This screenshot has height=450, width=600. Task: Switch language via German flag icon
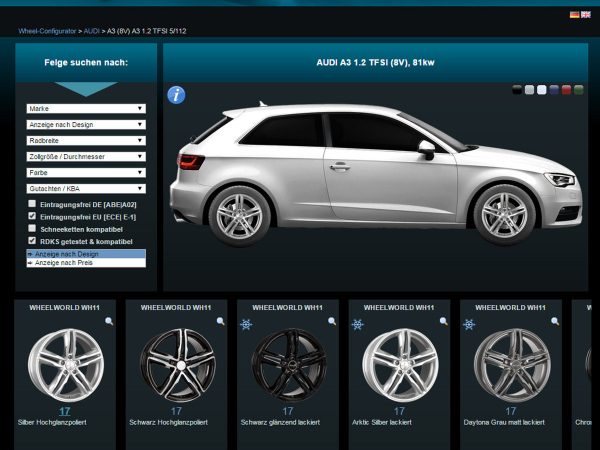tap(574, 15)
